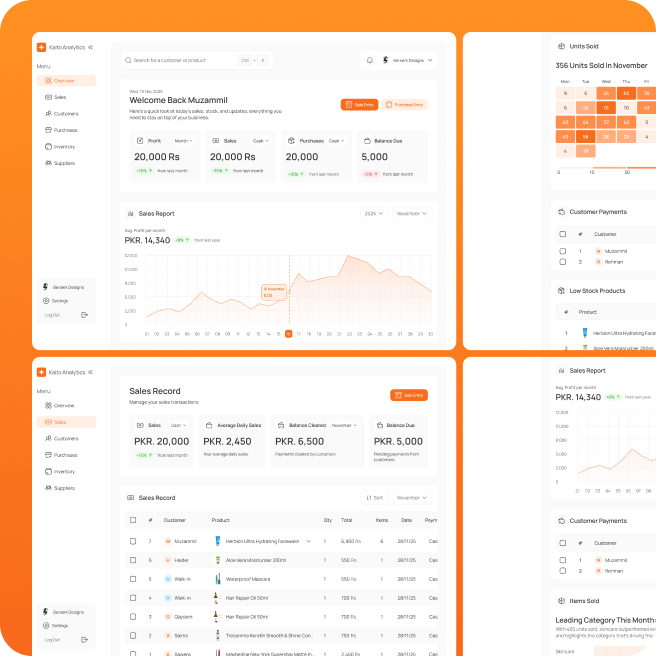Click the Log Out icon in Sales page sidebar
The height and width of the screenshot is (656, 656).
[85, 639]
